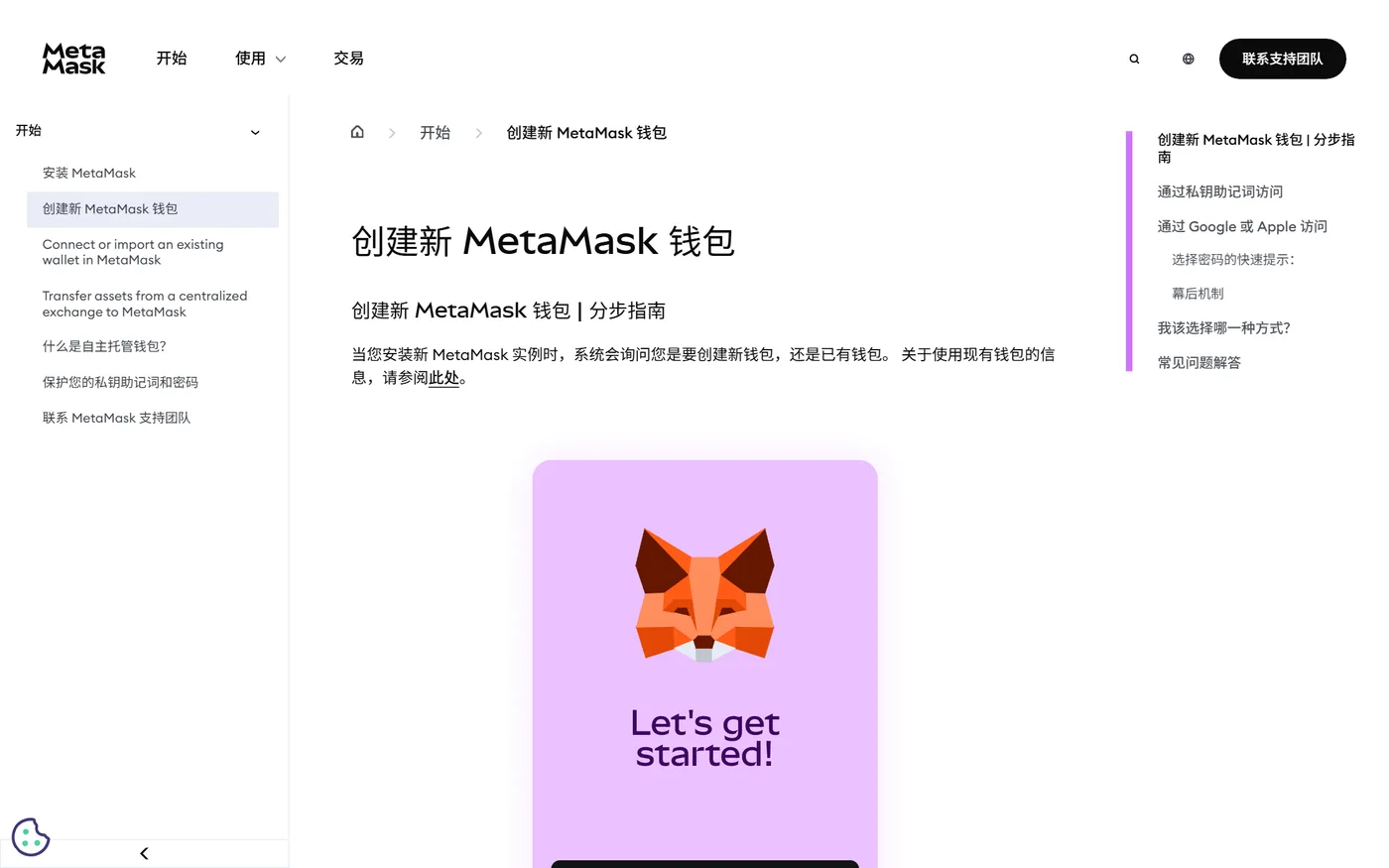Collapse the 开始 sidebar section
The width and height of the screenshot is (1389, 868).
pyautogui.click(x=255, y=132)
